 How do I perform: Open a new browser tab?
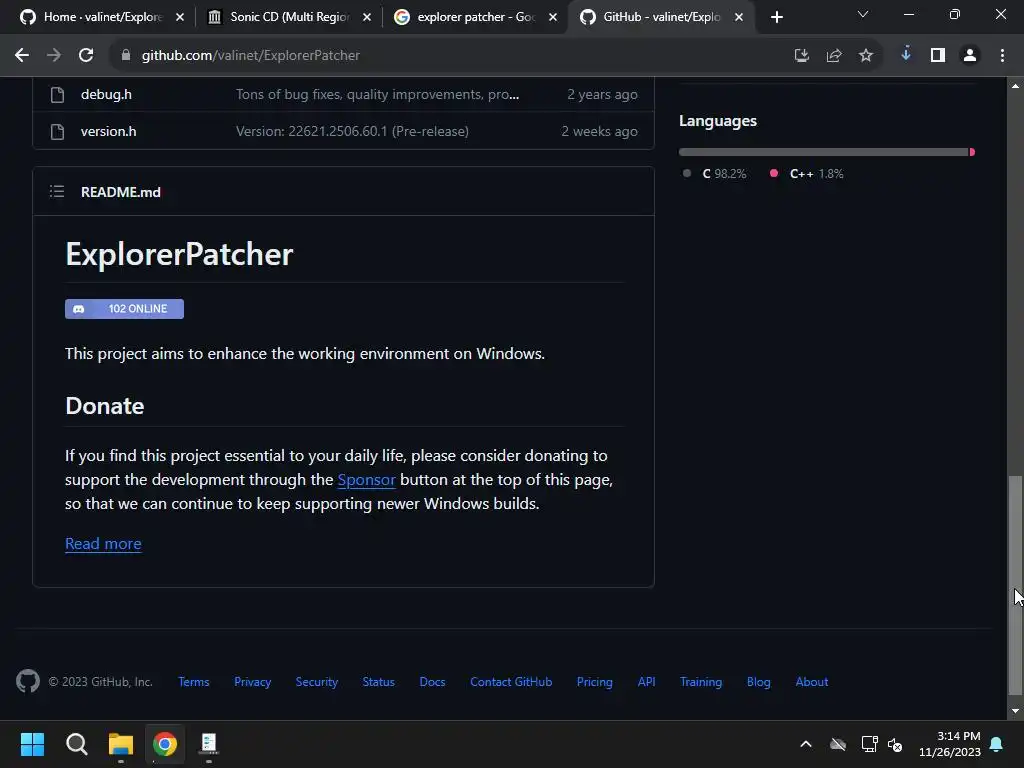click(x=776, y=17)
